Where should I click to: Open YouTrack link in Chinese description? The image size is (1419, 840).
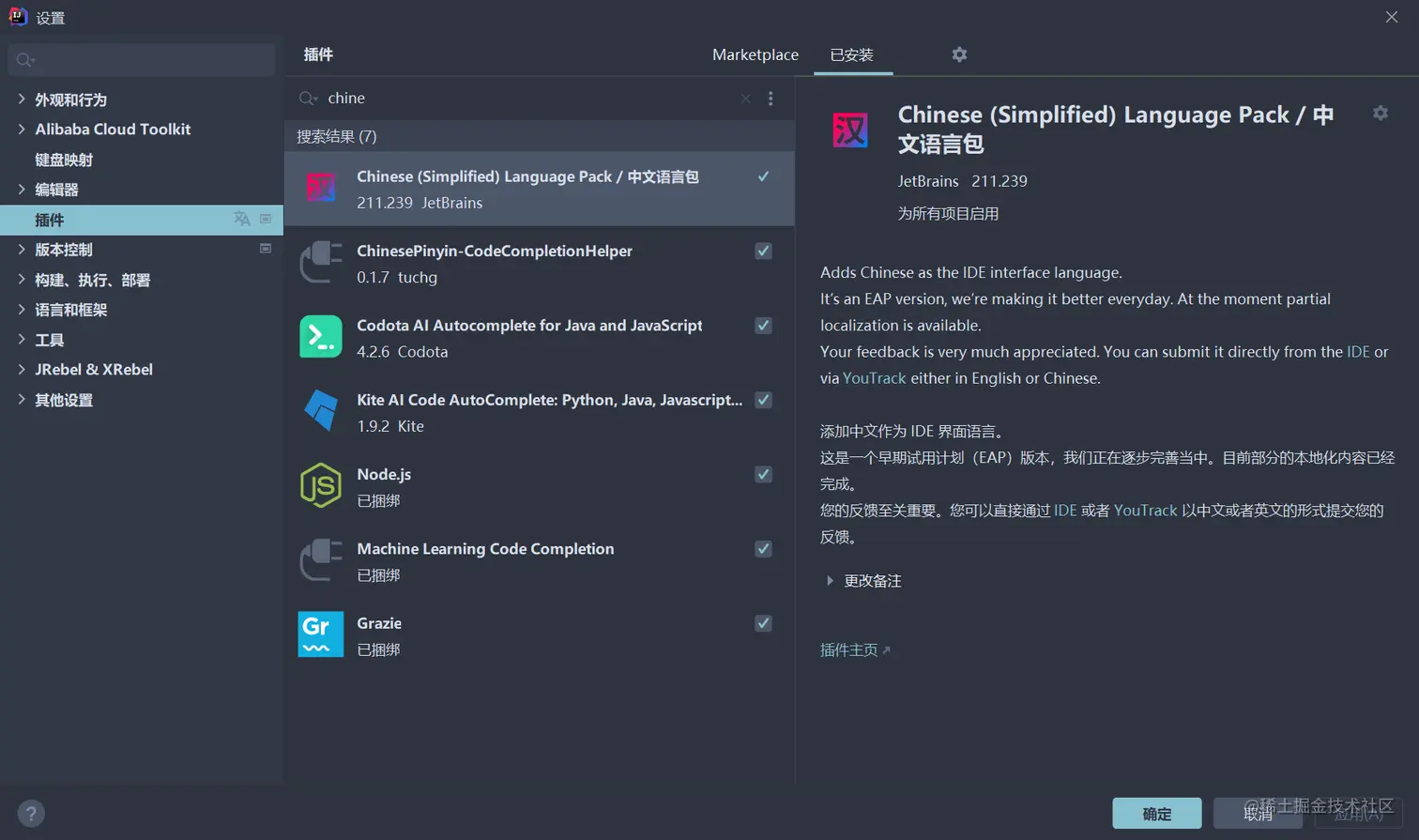1145,511
